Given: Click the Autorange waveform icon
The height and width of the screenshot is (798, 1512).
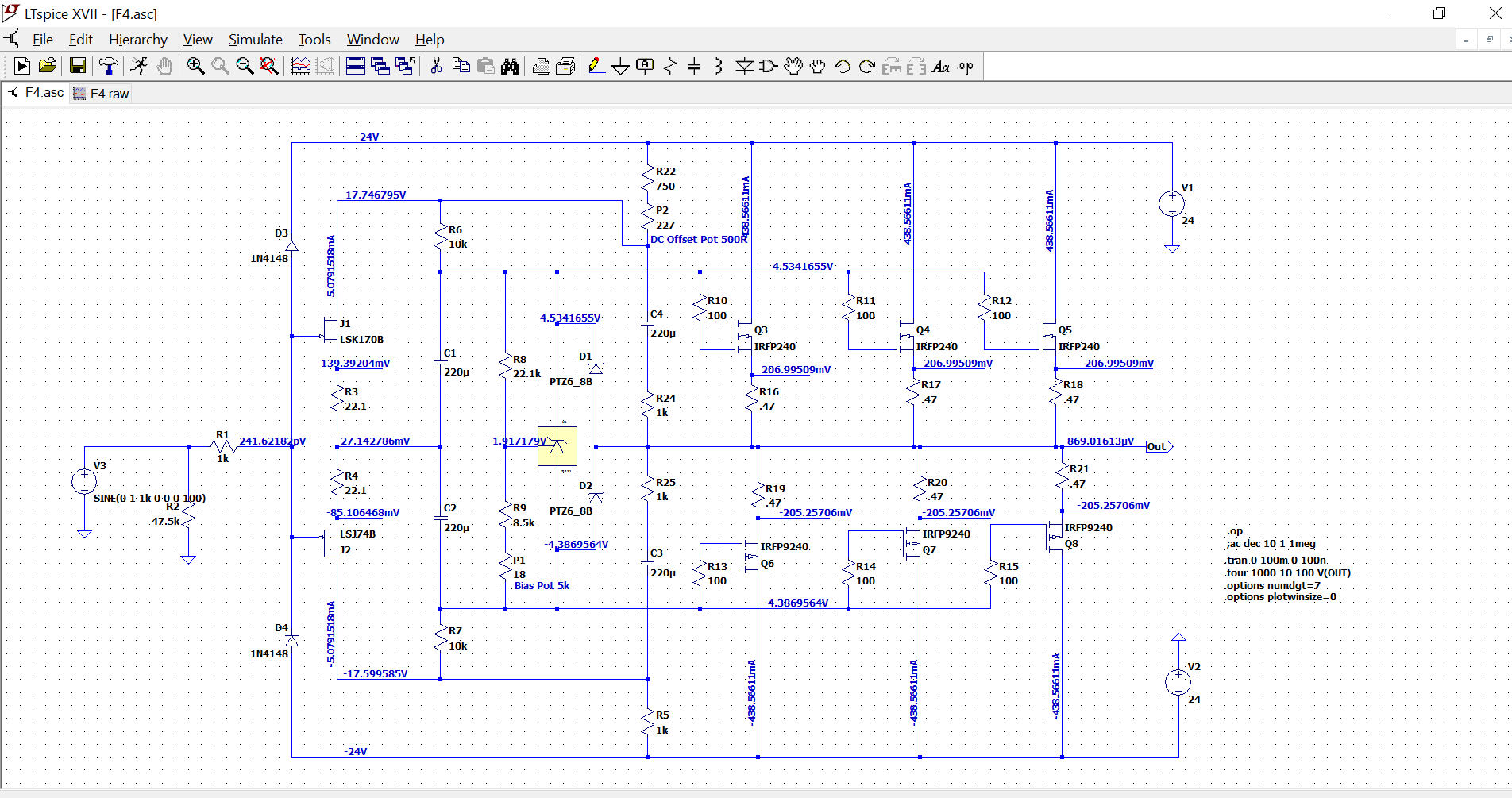Looking at the screenshot, I should pos(300,67).
